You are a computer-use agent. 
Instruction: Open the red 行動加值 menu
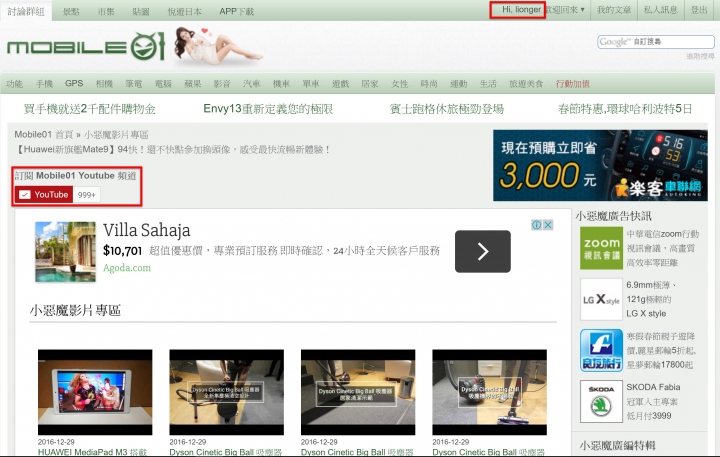coord(573,84)
